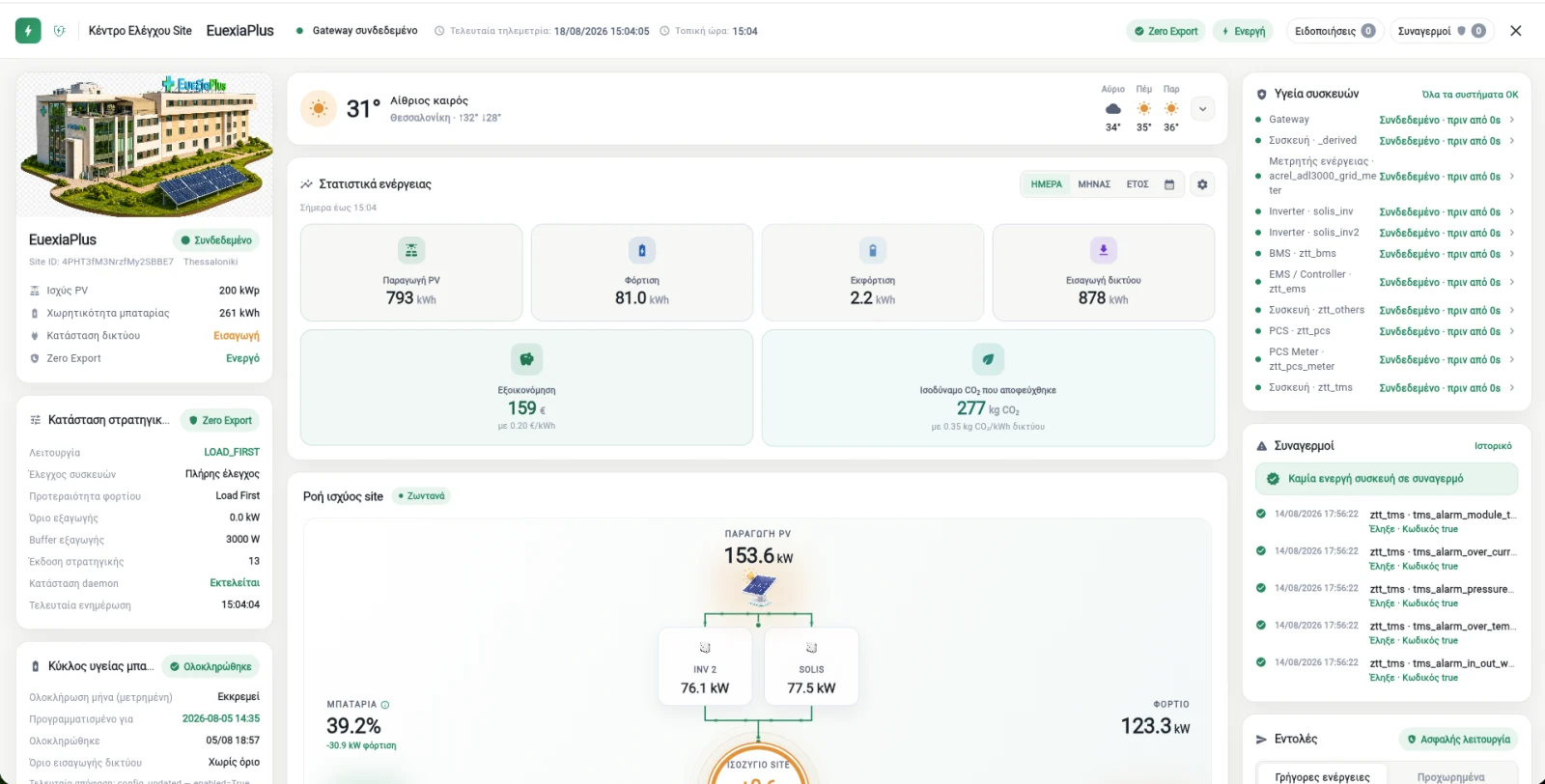
Task: Click the CO₂ leaf icon
Action: tap(988, 359)
